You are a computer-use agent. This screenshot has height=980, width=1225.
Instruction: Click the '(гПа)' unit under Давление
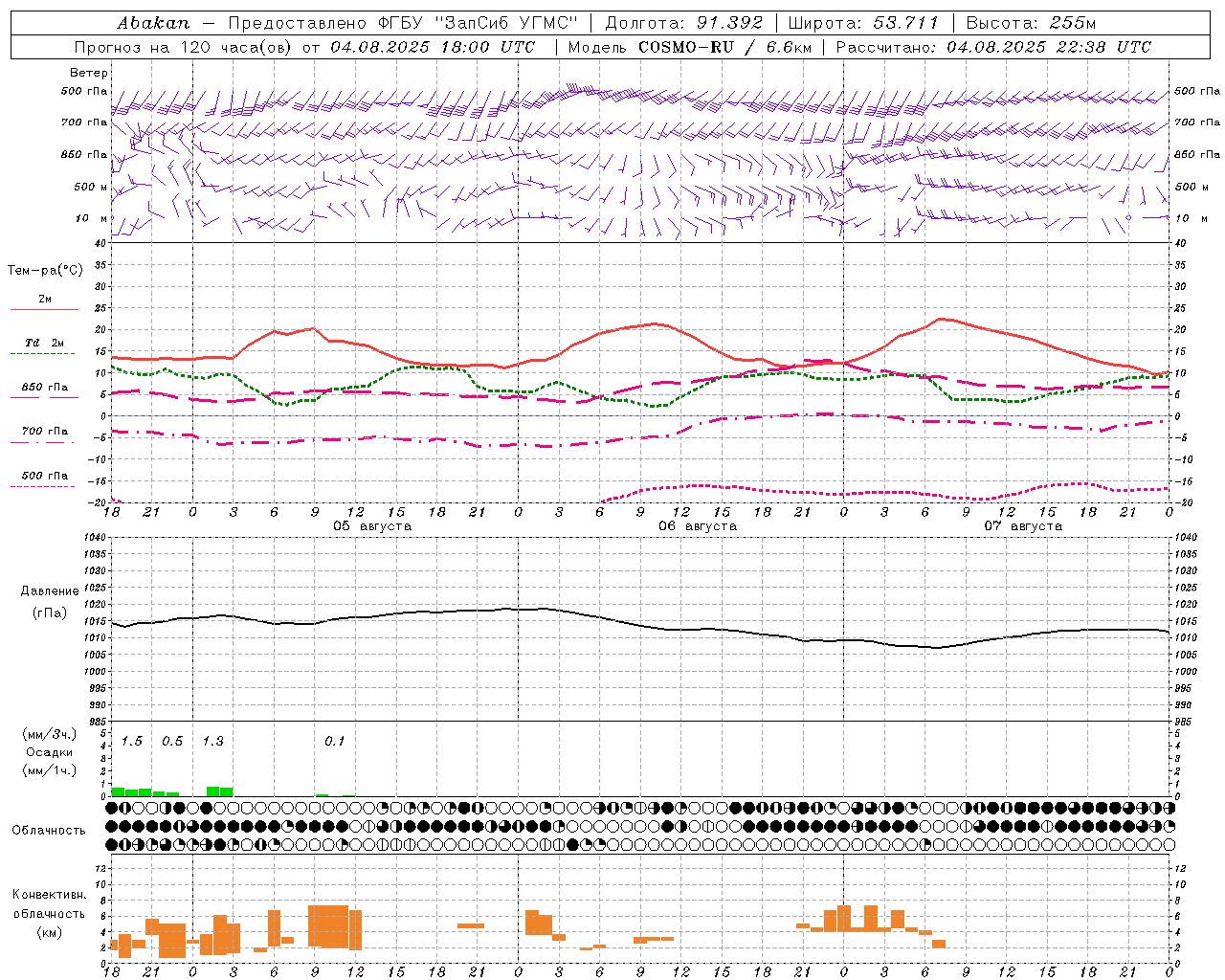click(x=49, y=612)
